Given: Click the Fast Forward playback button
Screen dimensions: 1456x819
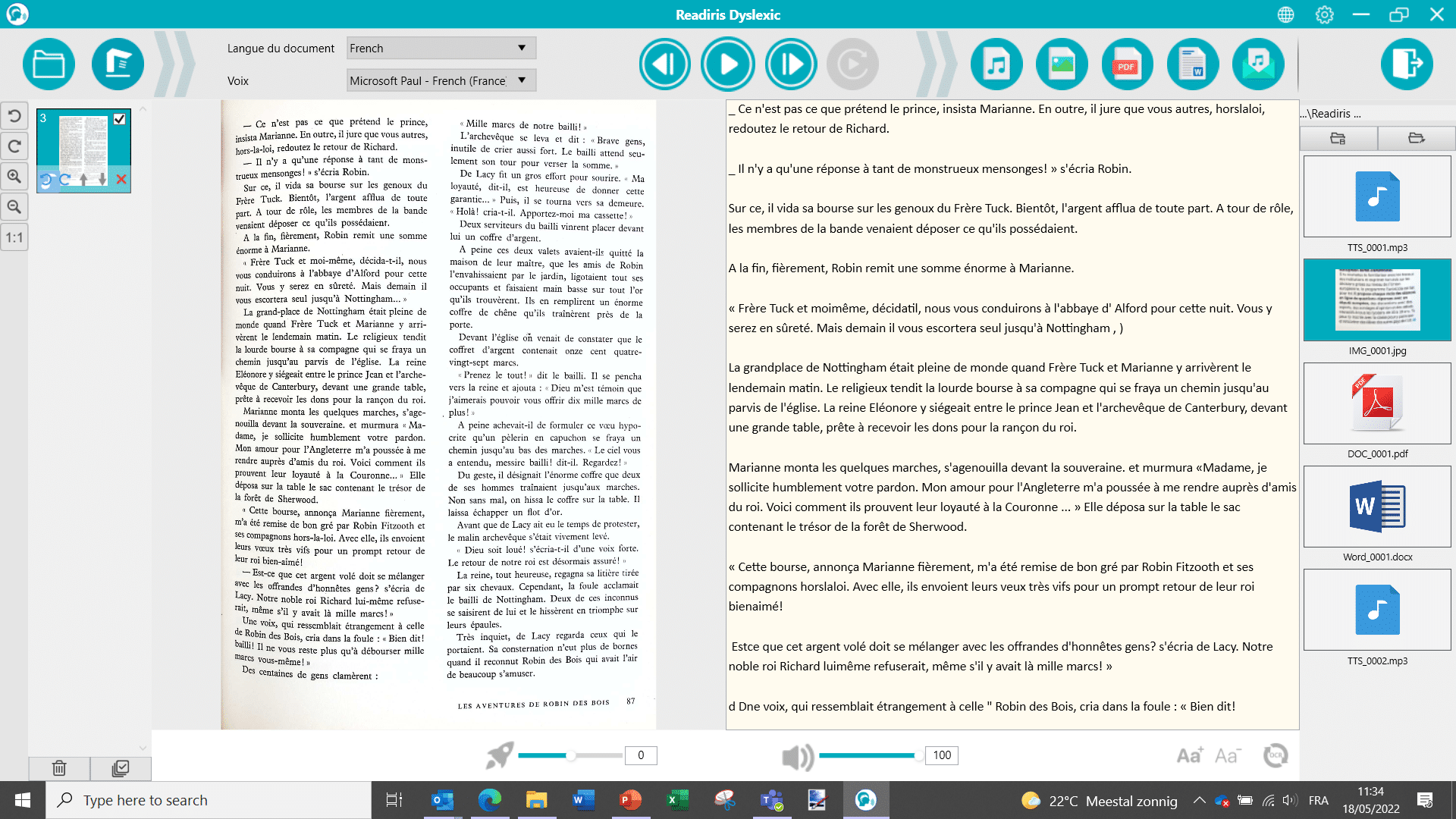Looking at the screenshot, I should (x=791, y=64).
